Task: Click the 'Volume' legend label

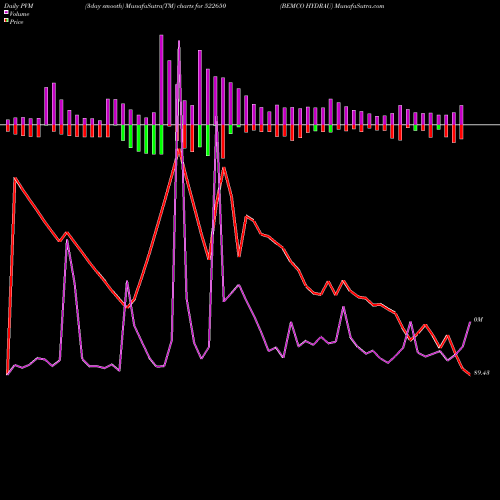Action: (19, 14)
